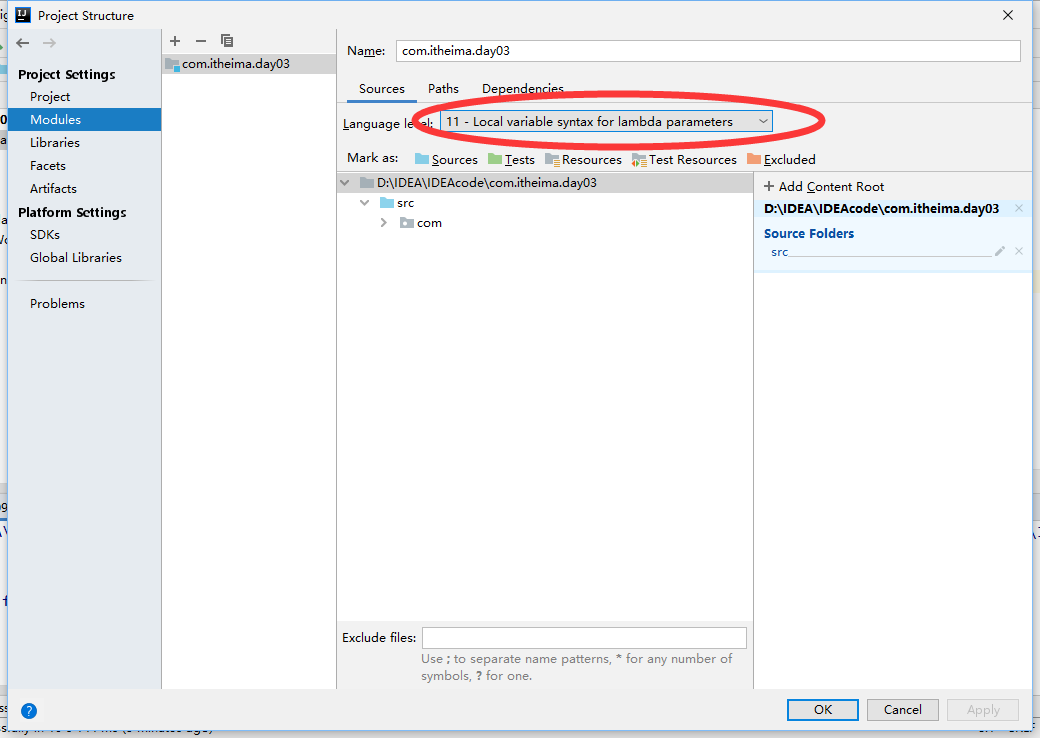Close the Project Structure dialog
Viewport: 1040px width, 738px height.
coord(1008,15)
